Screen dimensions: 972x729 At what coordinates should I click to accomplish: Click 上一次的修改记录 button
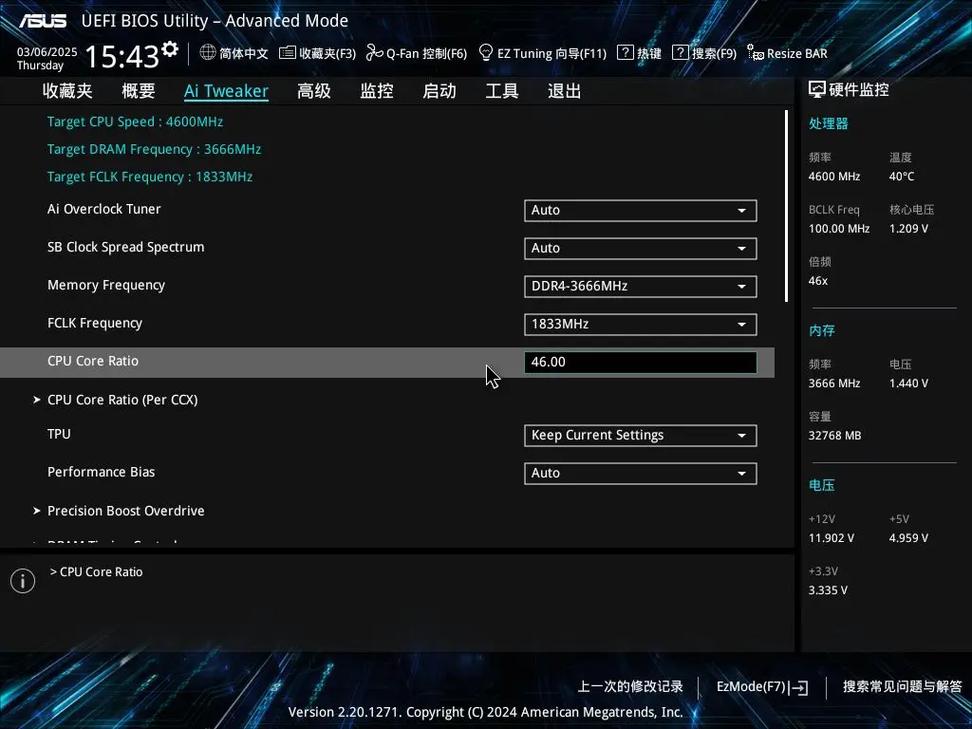pos(630,686)
